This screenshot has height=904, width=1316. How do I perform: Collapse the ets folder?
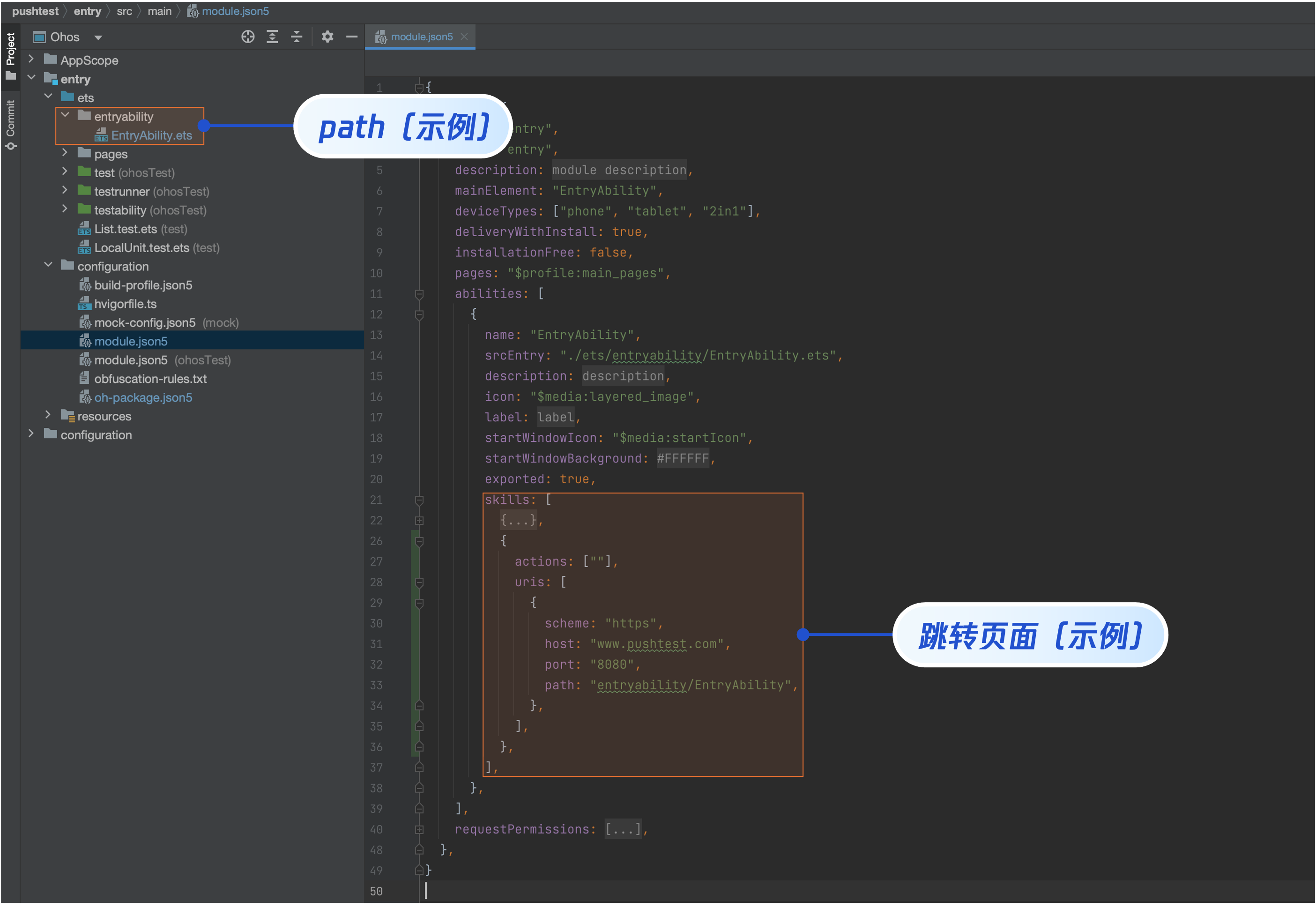coord(48,96)
